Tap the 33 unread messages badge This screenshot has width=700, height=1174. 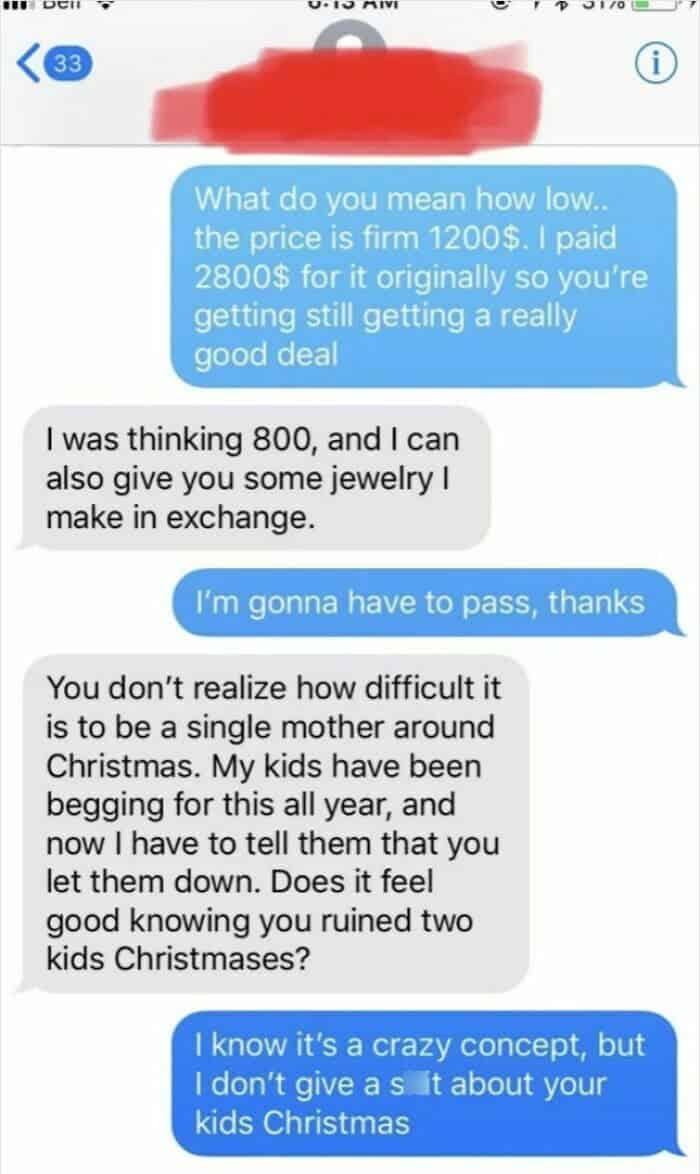coord(67,64)
